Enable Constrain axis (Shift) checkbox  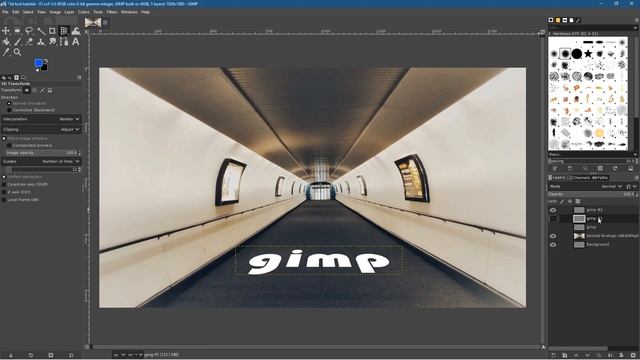(x=4, y=184)
